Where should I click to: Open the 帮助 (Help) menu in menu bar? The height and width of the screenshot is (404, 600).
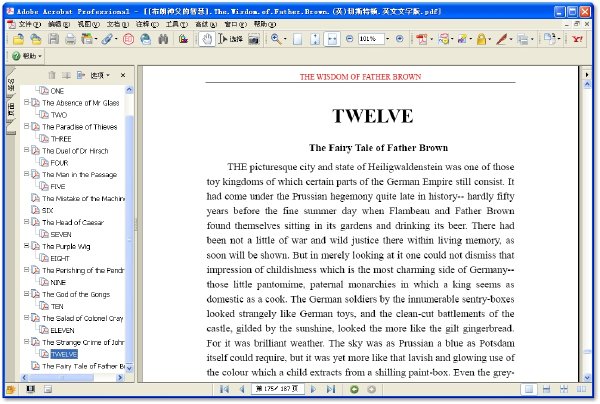point(265,24)
